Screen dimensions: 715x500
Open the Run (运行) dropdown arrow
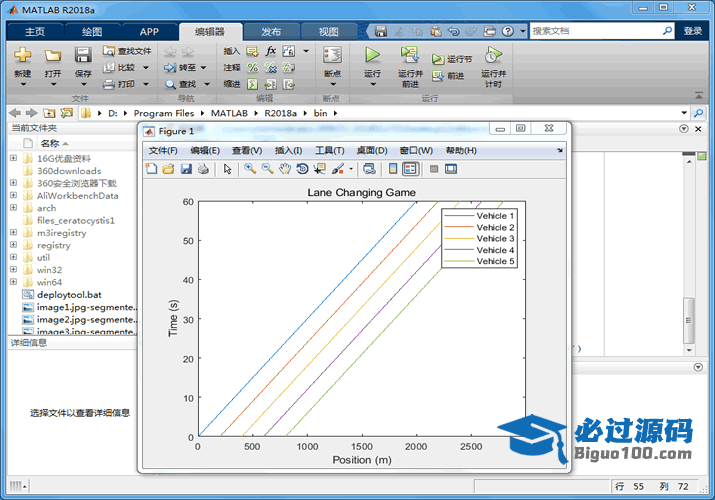(373, 84)
